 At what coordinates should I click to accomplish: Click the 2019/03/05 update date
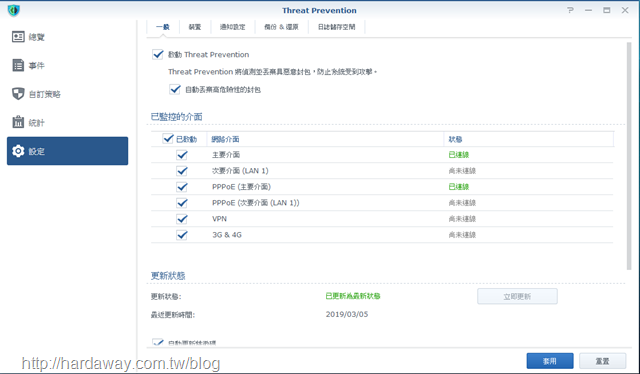[x=347, y=314]
